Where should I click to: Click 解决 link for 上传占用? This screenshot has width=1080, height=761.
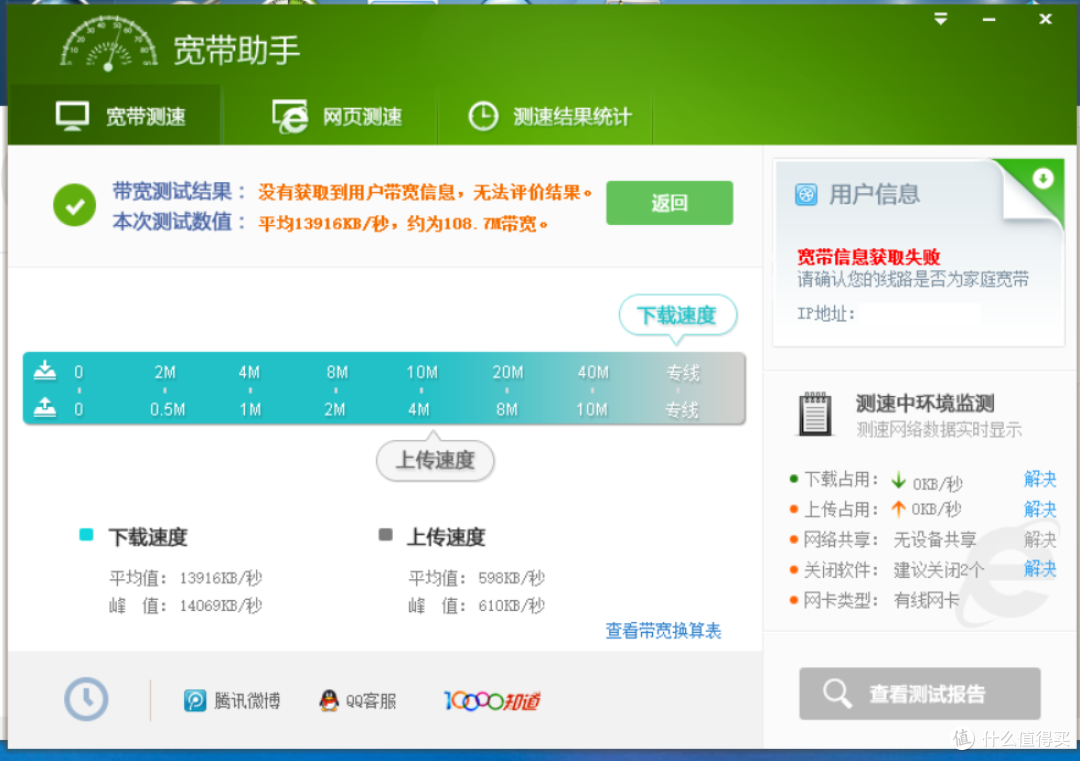pyautogui.click(x=1040, y=509)
